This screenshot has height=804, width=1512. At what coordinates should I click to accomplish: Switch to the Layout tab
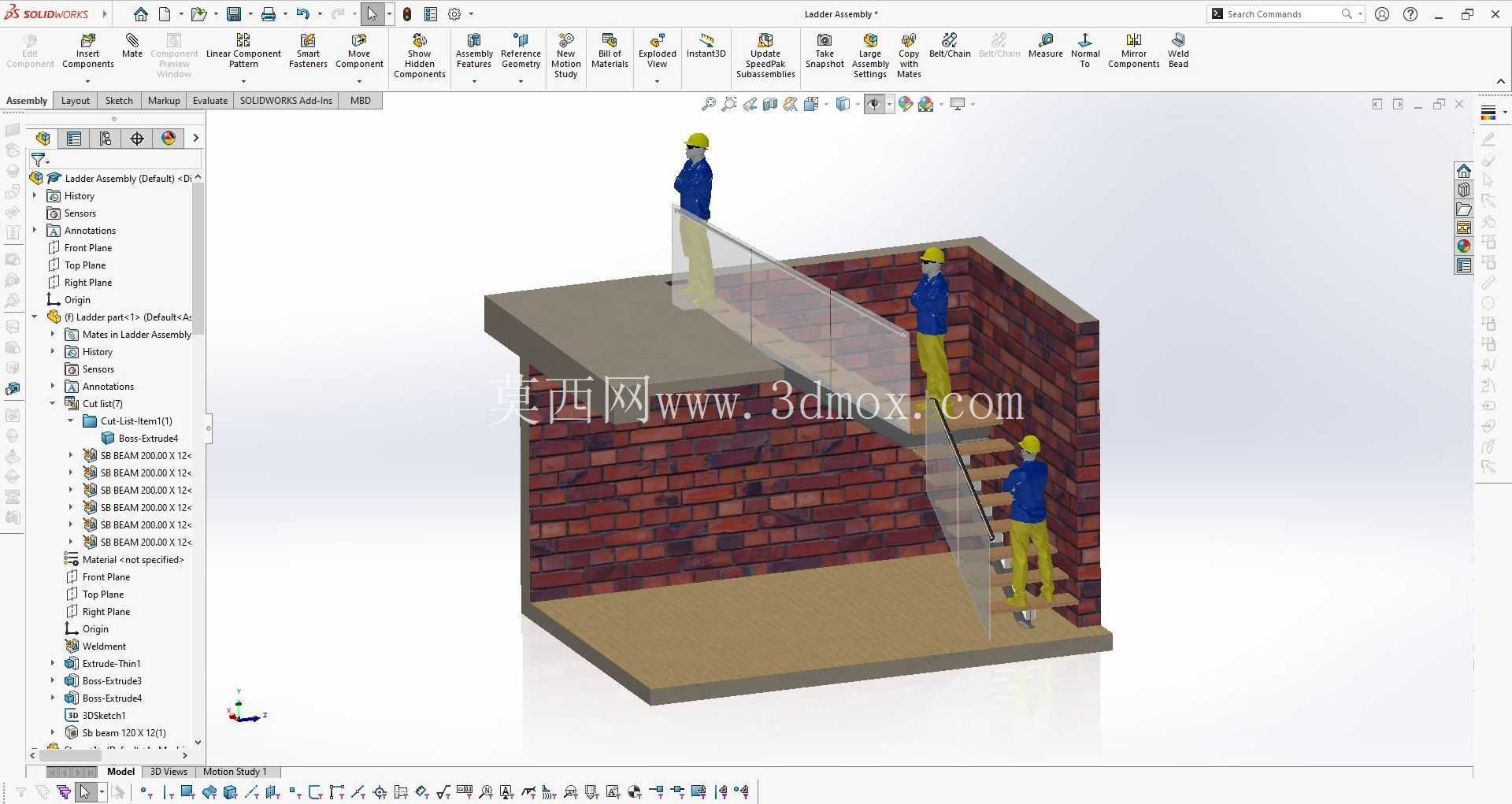tap(76, 101)
